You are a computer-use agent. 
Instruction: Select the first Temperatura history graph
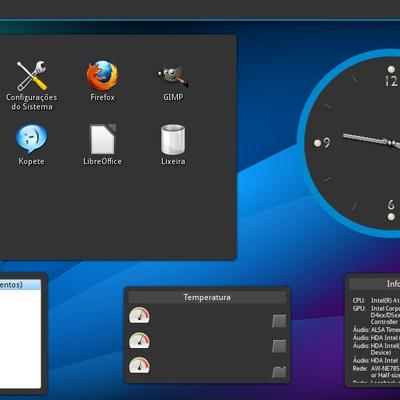coord(279,321)
